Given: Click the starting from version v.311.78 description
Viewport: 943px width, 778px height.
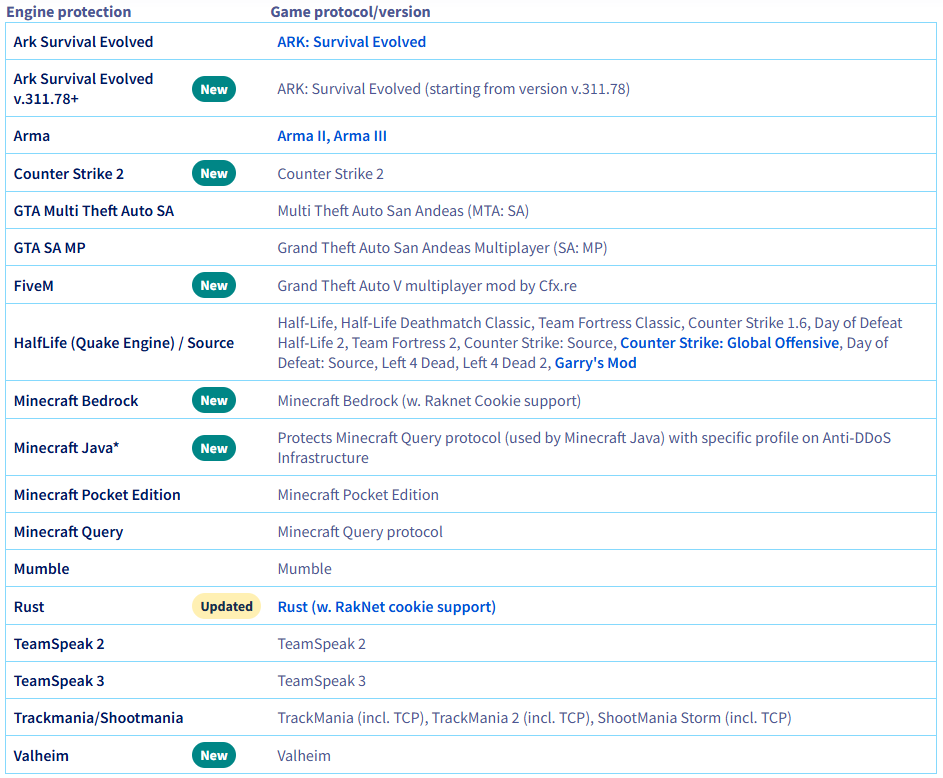Looking at the screenshot, I should (x=453, y=89).
